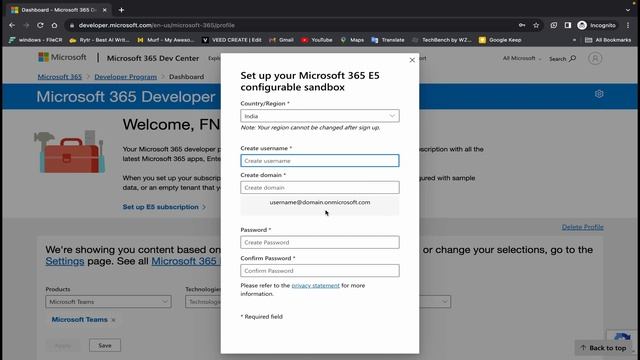Expand the Products dropdown showing Microsoft Teams
This screenshot has height=360, width=640.
pyautogui.click(x=108, y=302)
